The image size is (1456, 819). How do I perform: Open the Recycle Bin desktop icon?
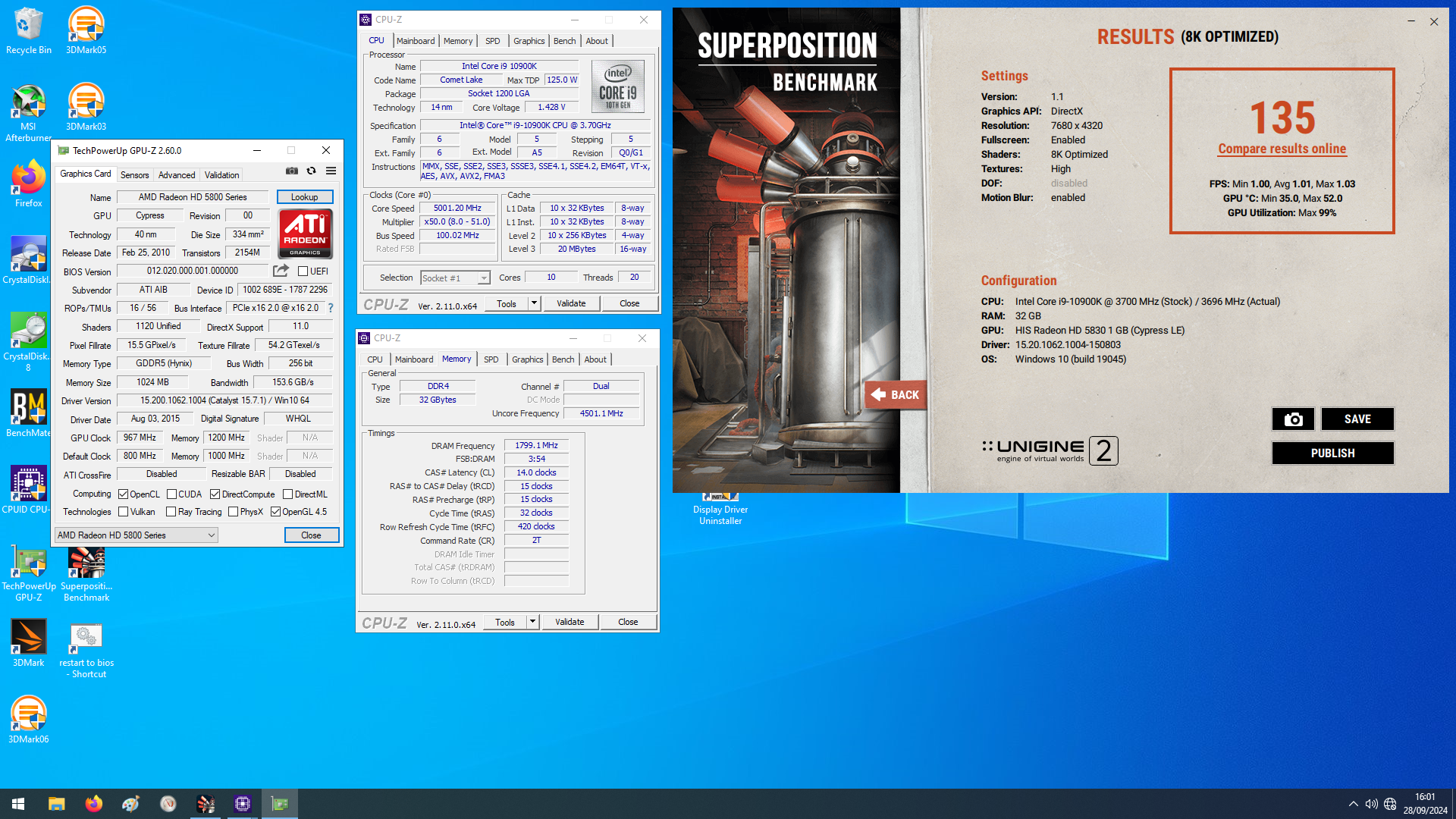28,31
